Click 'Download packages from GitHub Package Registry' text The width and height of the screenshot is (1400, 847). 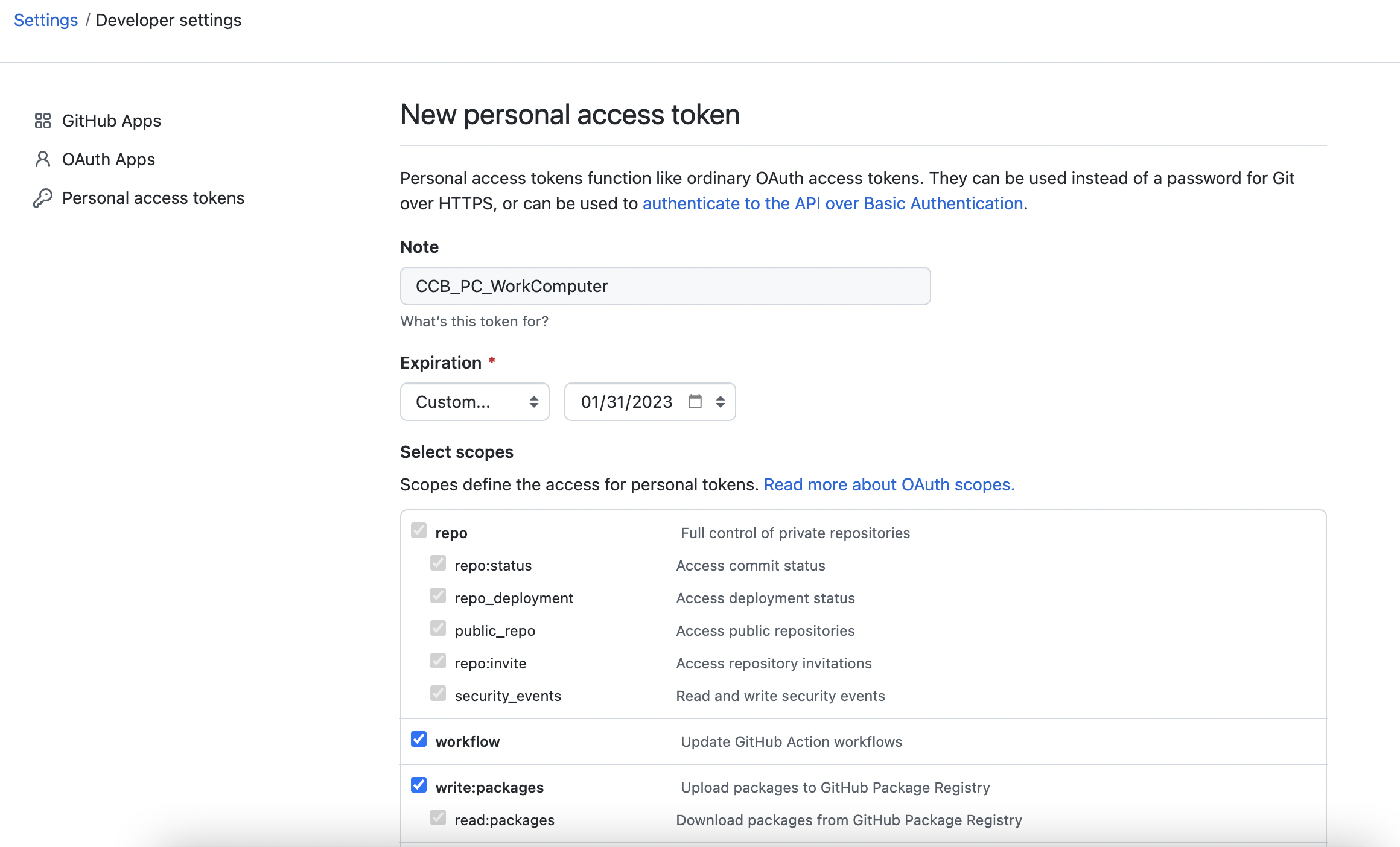(x=849, y=820)
